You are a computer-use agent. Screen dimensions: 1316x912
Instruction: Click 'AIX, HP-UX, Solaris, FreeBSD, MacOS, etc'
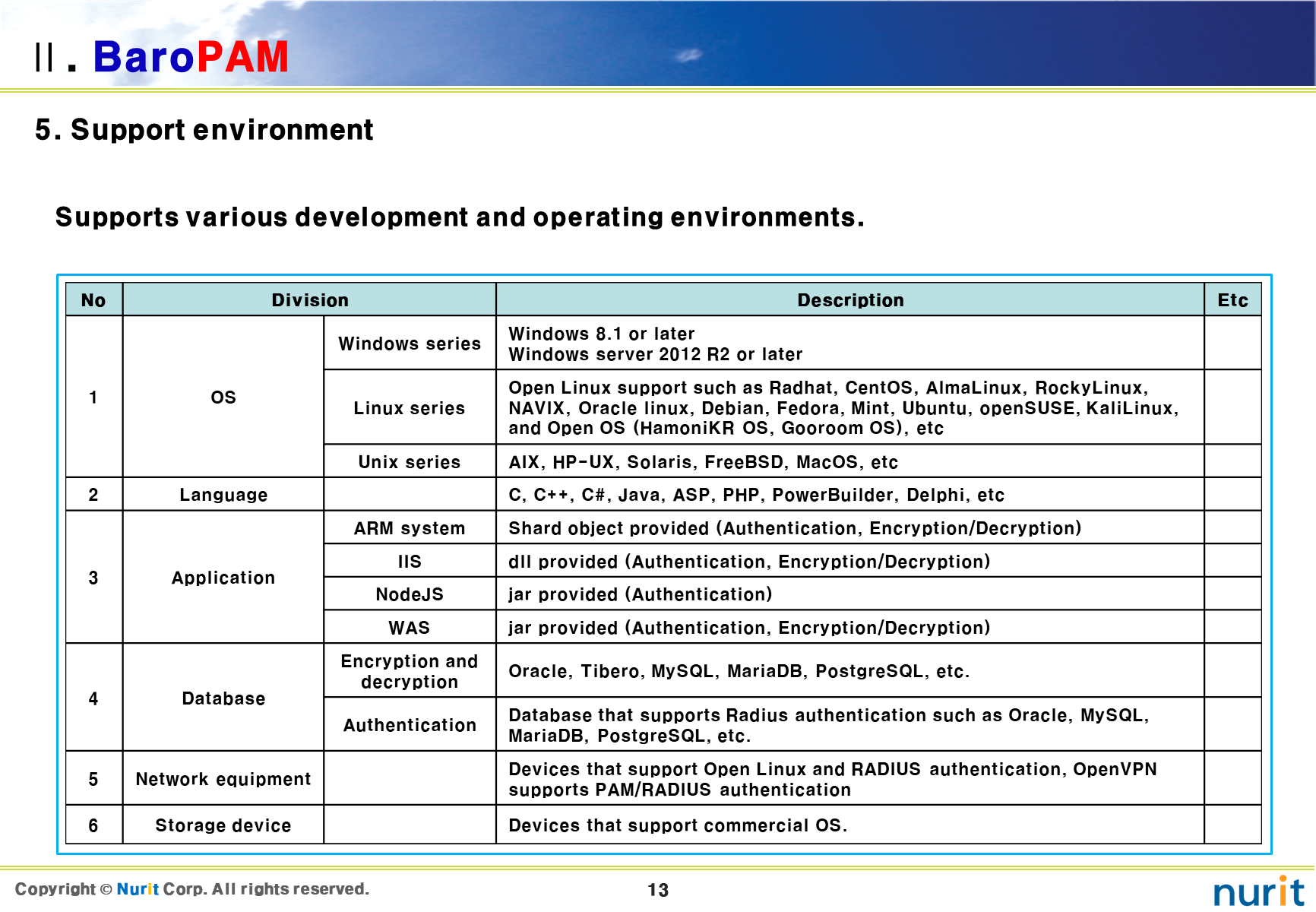pyautogui.click(x=704, y=462)
